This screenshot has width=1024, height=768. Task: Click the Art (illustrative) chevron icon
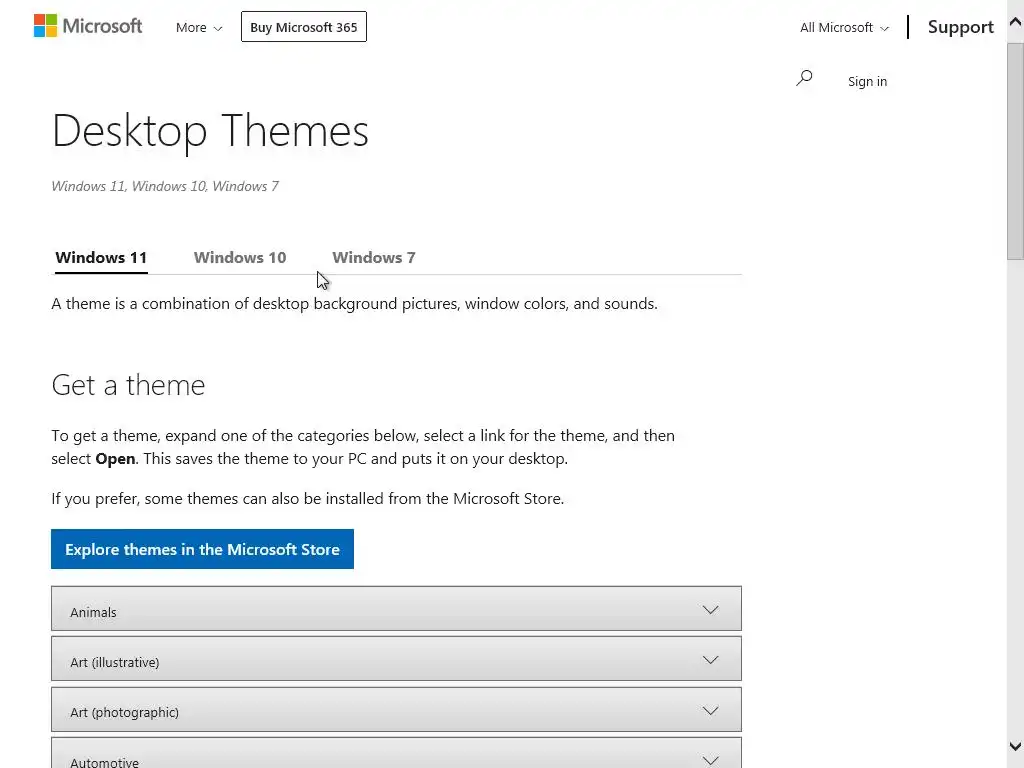pyautogui.click(x=710, y=660)
